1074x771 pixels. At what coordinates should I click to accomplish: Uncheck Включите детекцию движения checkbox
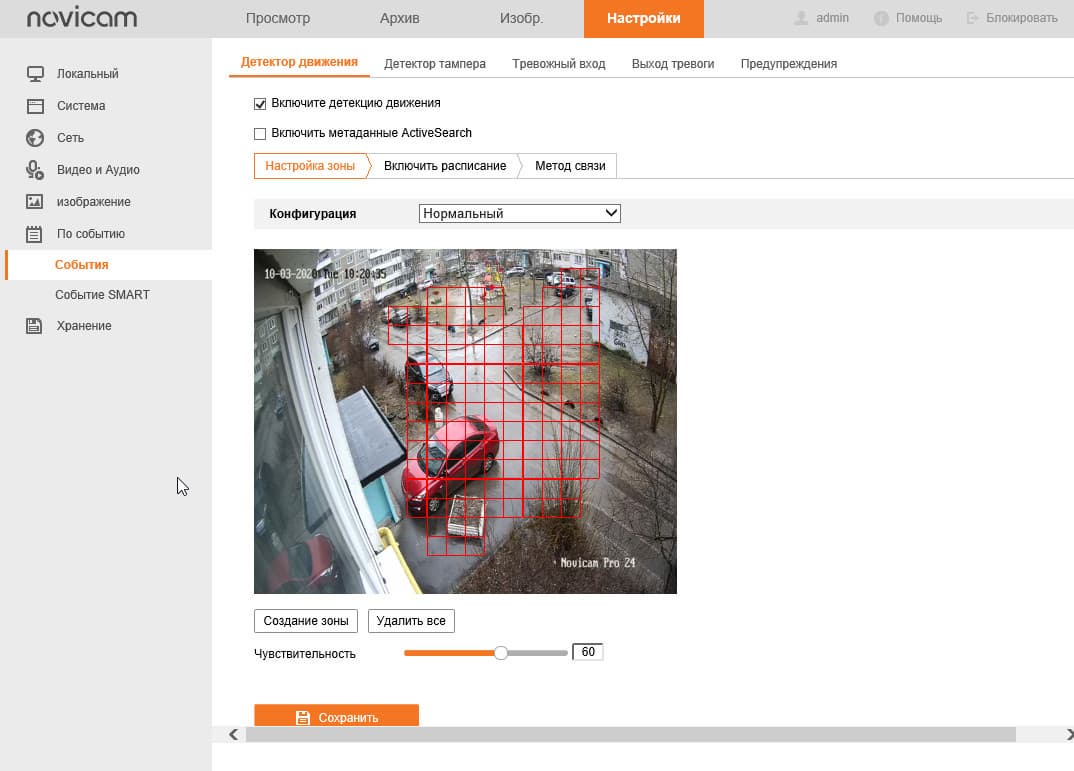tap(260, 104)
